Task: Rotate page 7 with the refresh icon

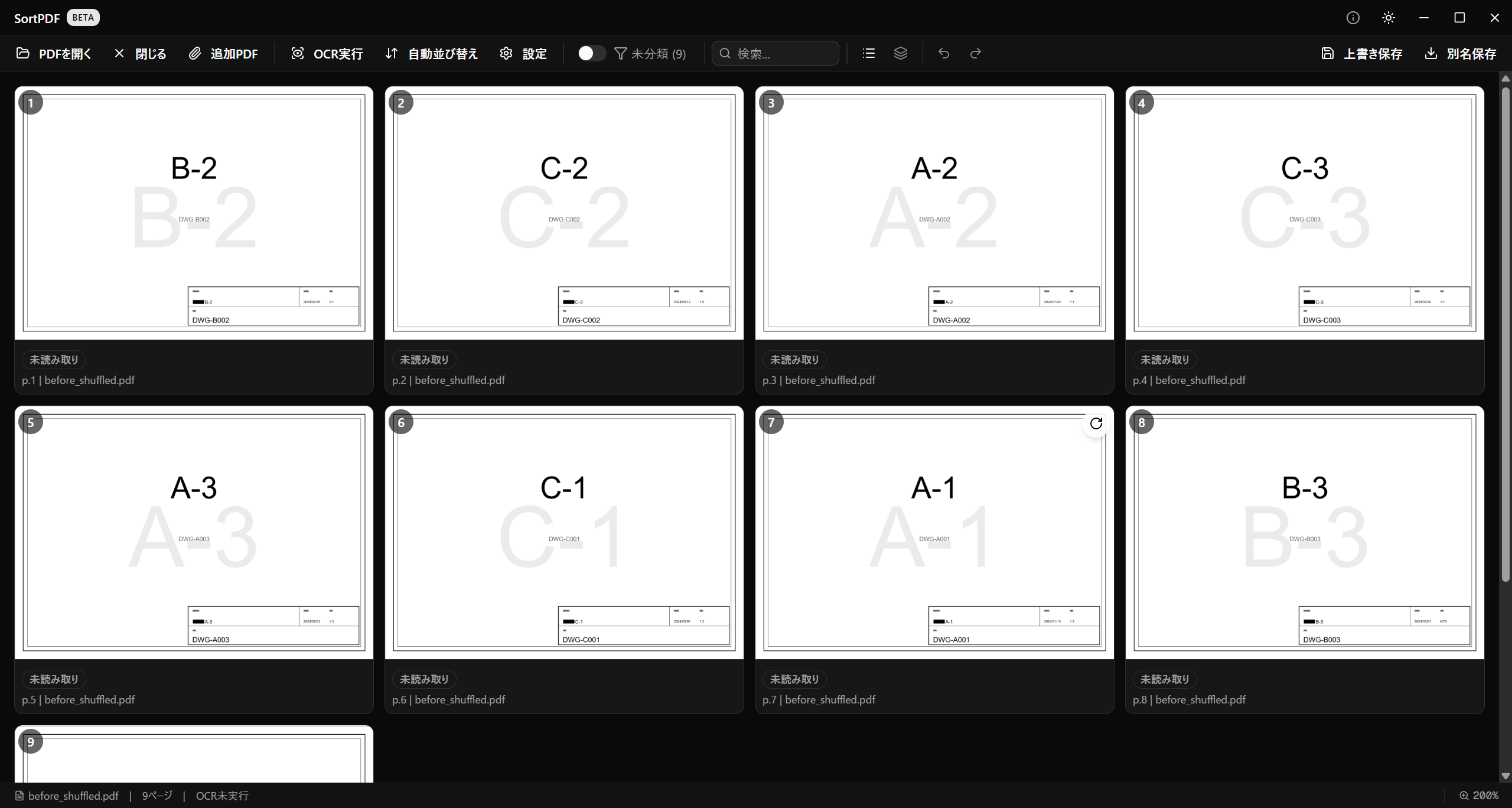Action: click(x=1096, y=423)
